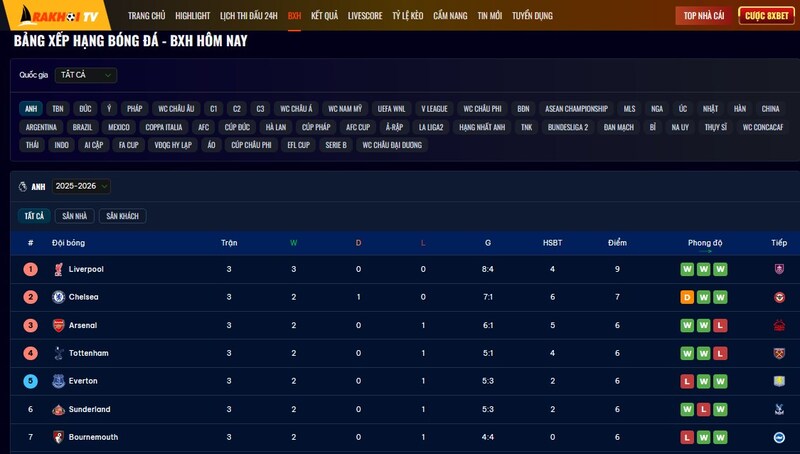Click the Rakhoi TV logo
The height and width of the screenshot is (454, 800).
pos(58,15)
